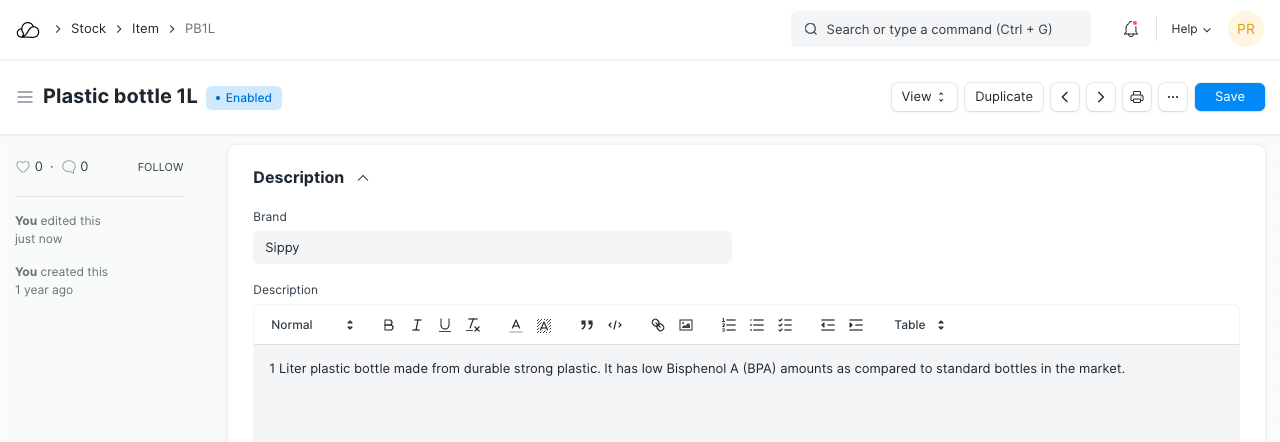Insert a code block

pos(615,325)
